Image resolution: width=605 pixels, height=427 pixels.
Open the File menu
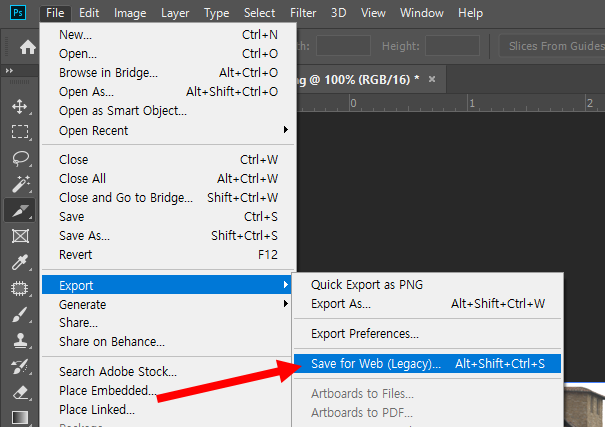tap(55, 13)
